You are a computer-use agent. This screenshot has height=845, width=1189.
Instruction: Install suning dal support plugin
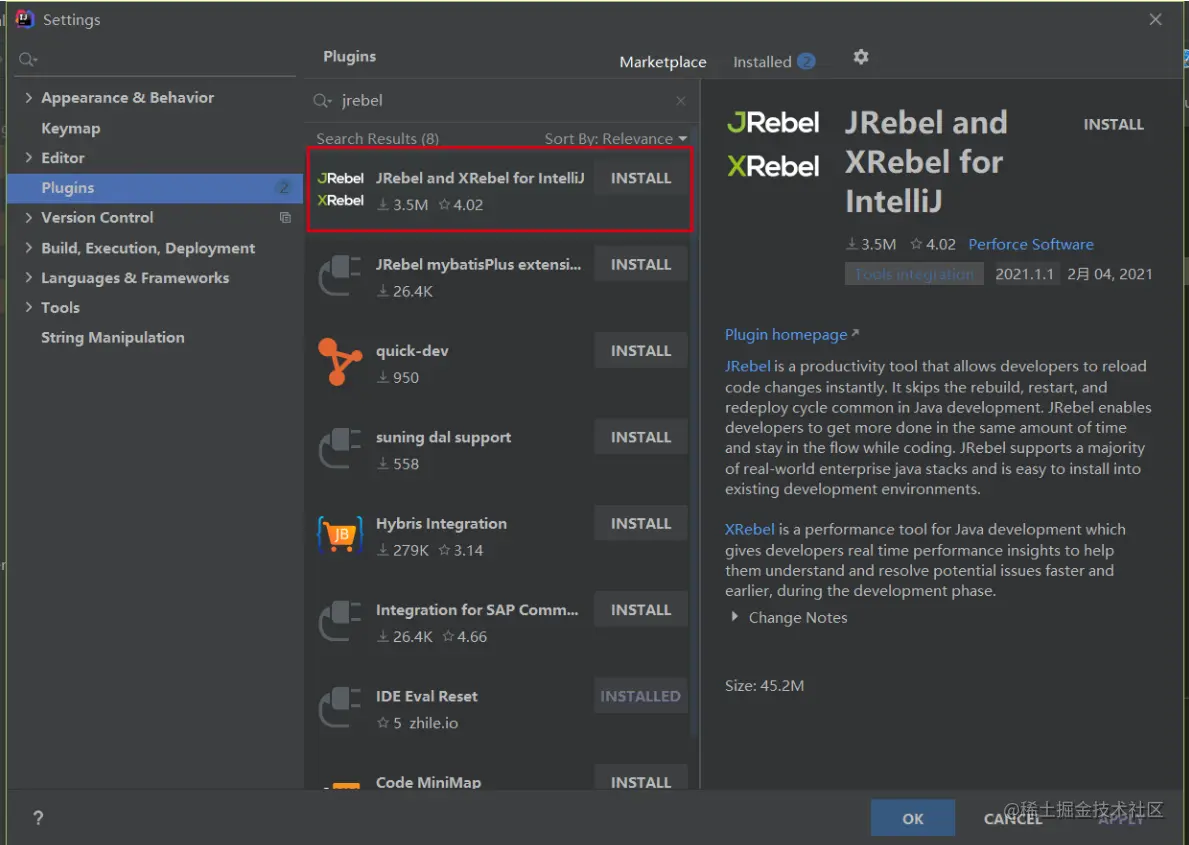coord(641,438)
